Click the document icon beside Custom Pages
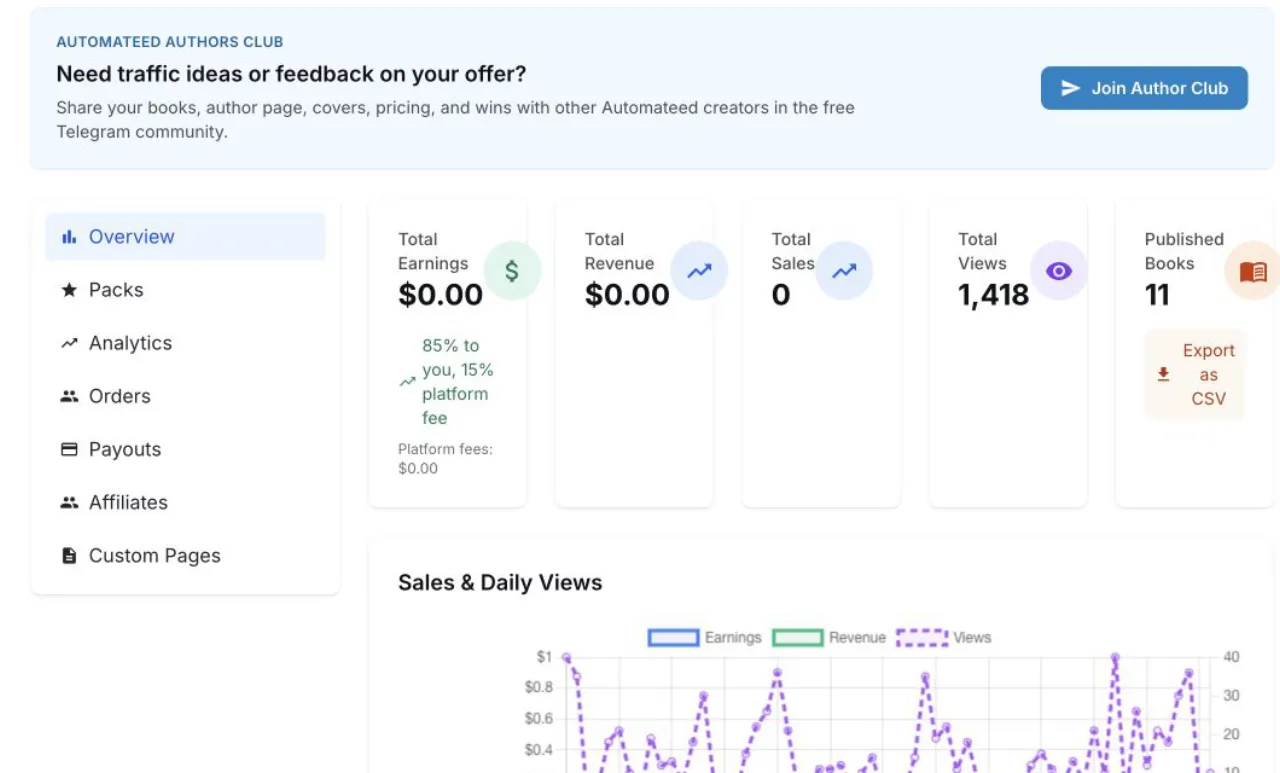 pyautogui.click(x=69, y=555)
